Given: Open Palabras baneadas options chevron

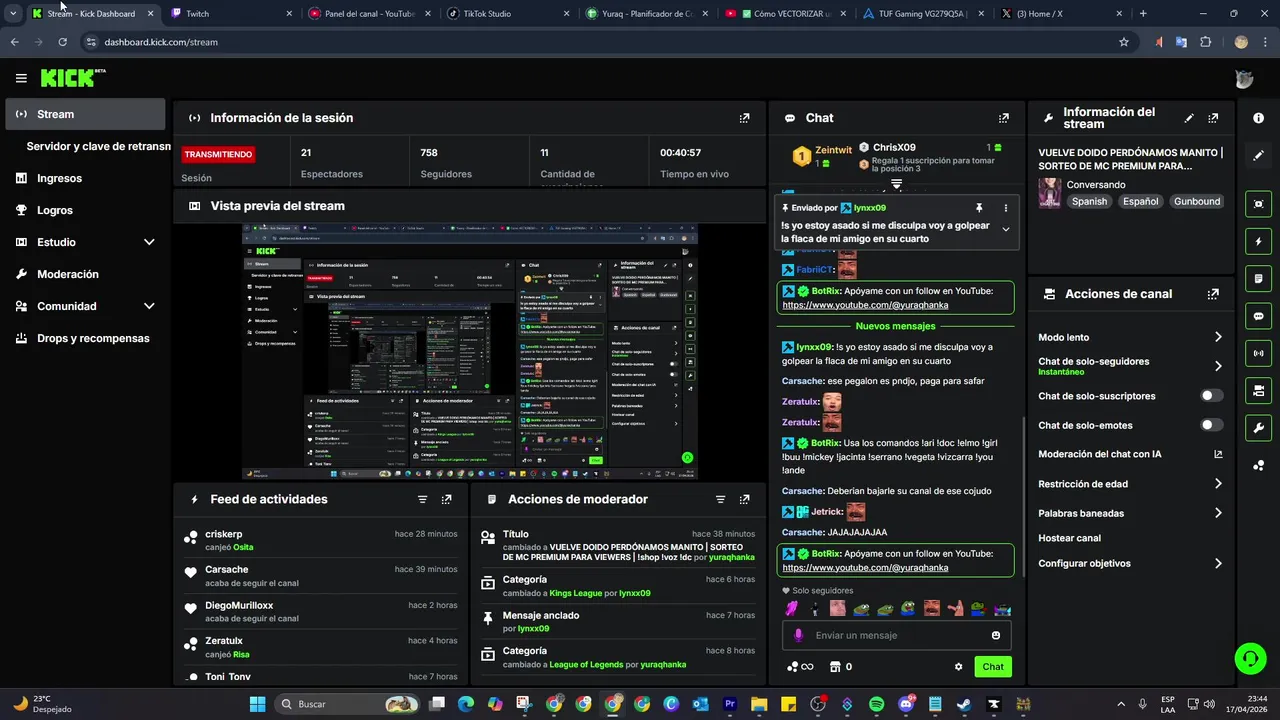Looking at the screenshot, I should click(x=1218, y=513).
